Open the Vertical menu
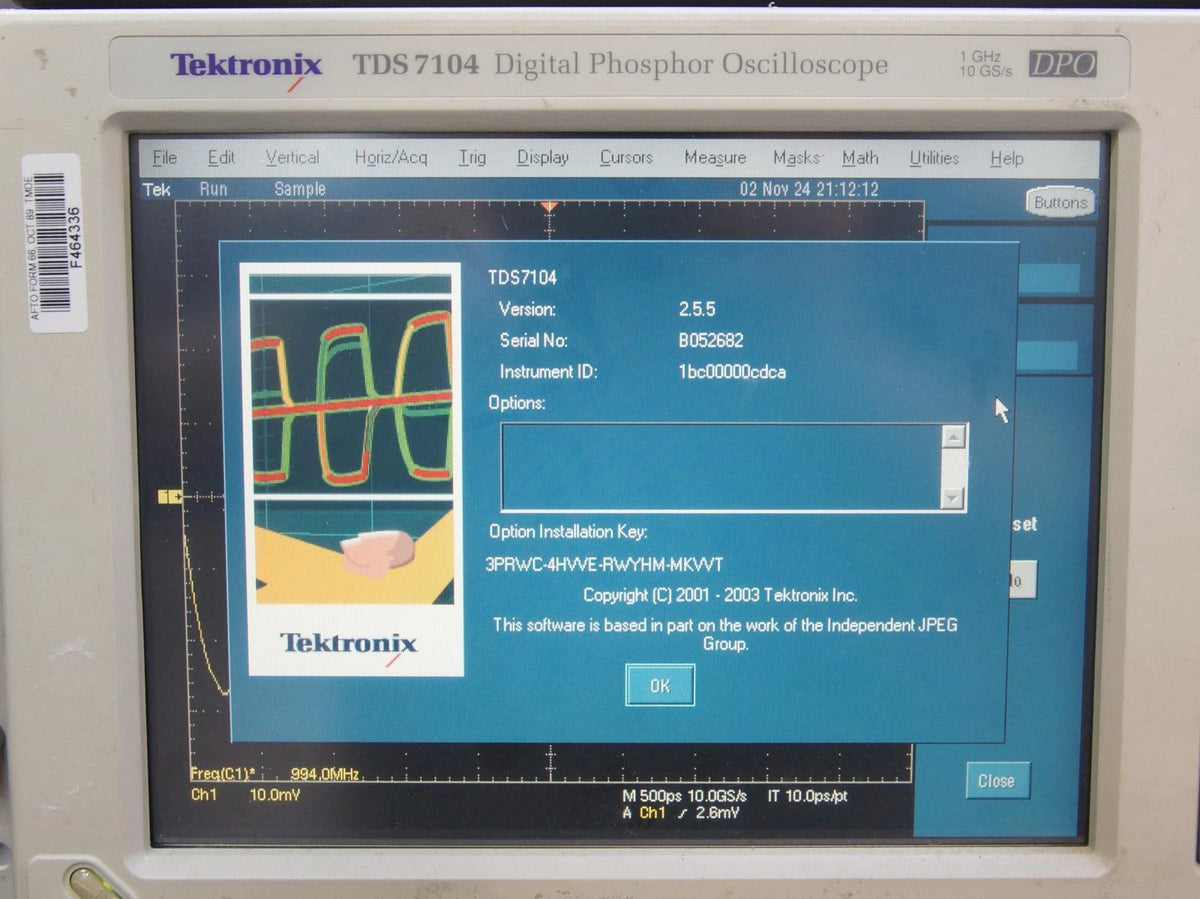Image resolution: width=1200 pixels, height=899 pixels. 293,158
